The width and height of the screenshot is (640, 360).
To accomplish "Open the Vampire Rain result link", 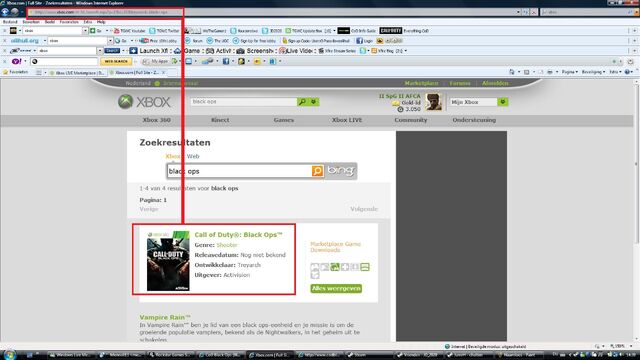I will 165,317.
